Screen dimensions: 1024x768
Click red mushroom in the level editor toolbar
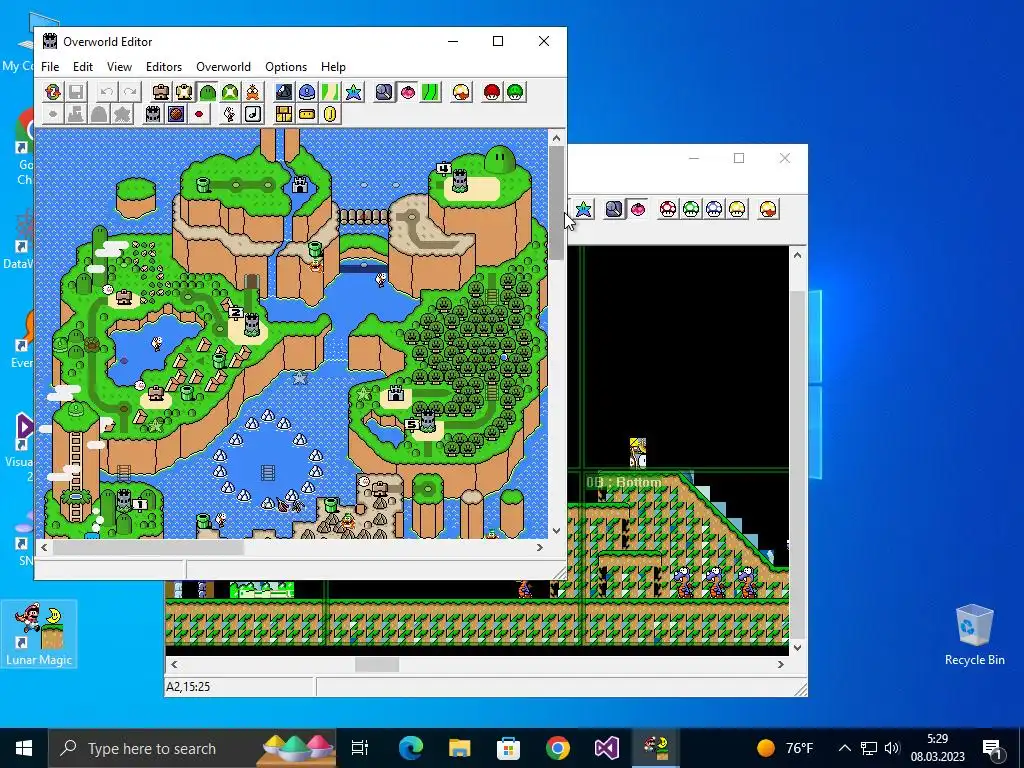tap(668, 209)
